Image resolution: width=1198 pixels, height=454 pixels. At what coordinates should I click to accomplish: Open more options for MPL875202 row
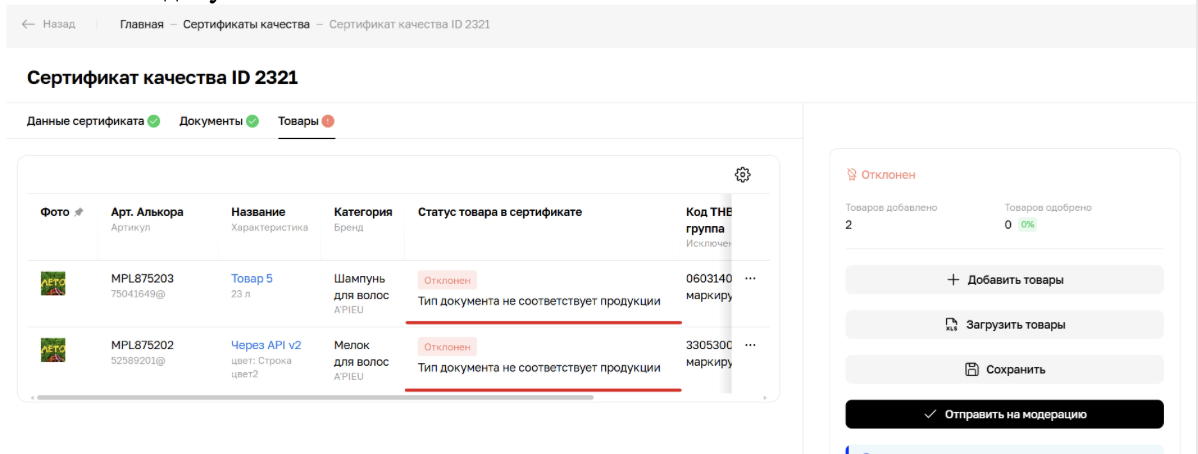pyautogui.click(x=750, y=345)
